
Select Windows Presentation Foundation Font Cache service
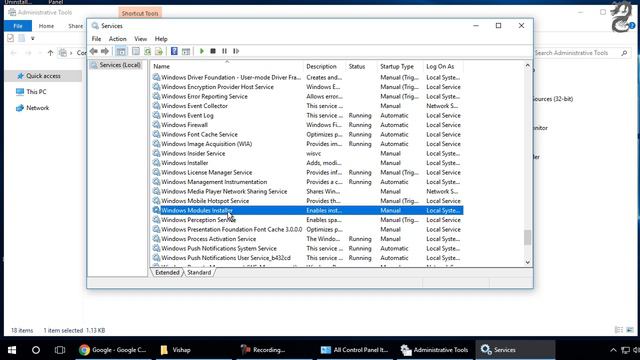307,229
